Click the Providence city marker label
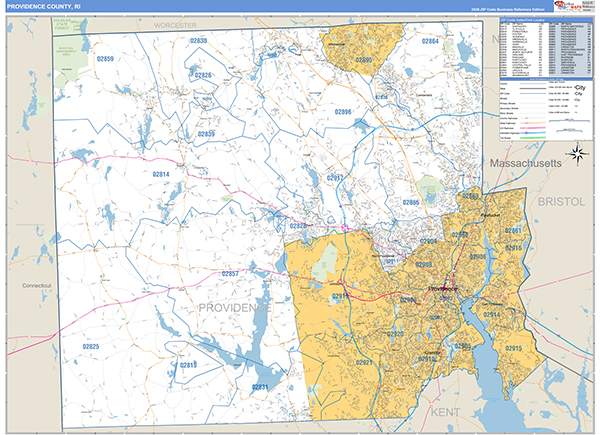Screen dimensions: 600x435 (433, 289)
